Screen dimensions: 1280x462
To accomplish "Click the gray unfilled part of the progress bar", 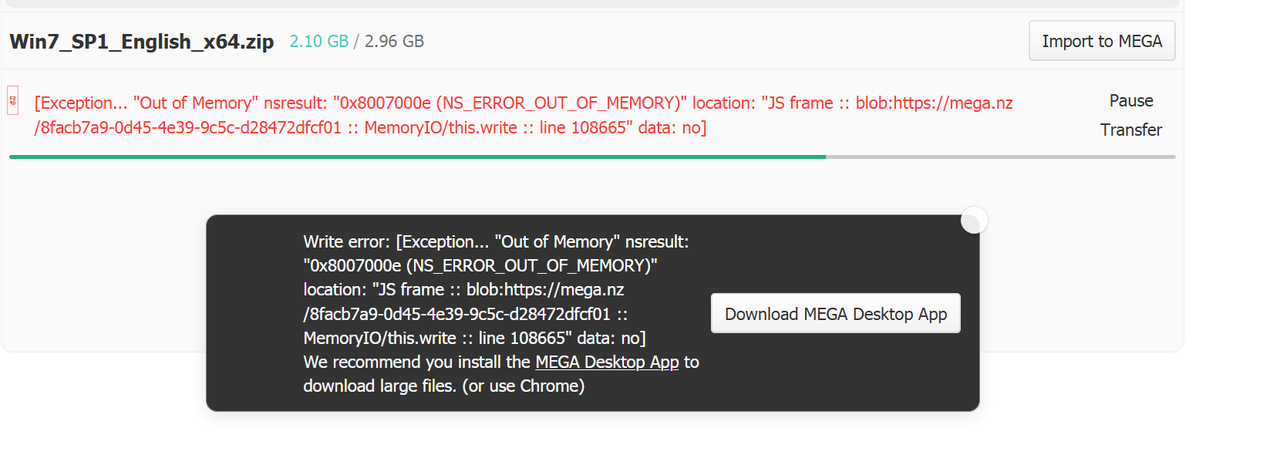I will [x=1000, y=156].
